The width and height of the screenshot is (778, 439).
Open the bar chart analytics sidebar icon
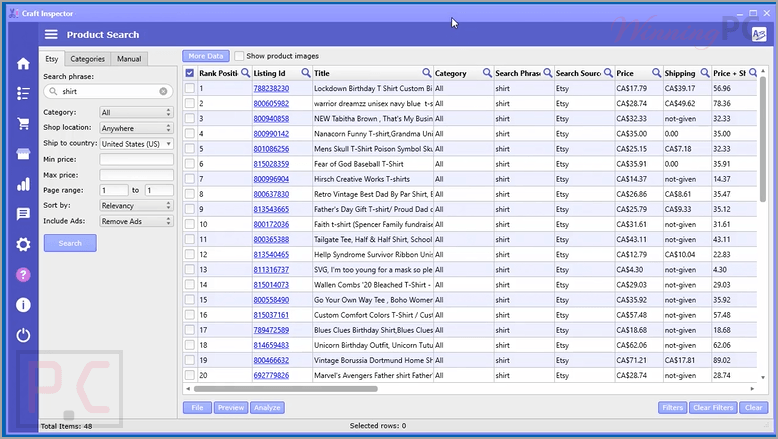(23, 185)
